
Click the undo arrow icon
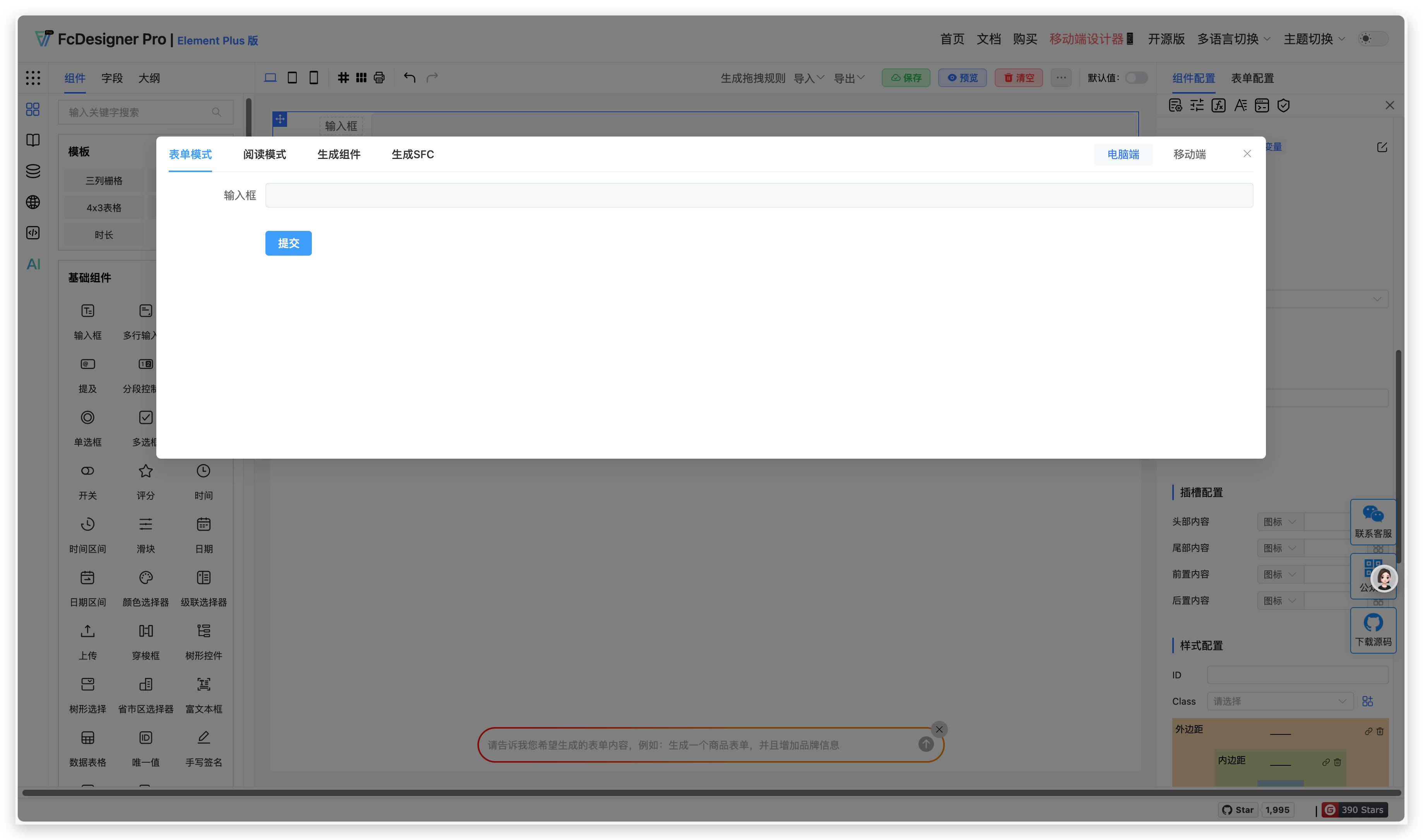[x=409, y=78]
